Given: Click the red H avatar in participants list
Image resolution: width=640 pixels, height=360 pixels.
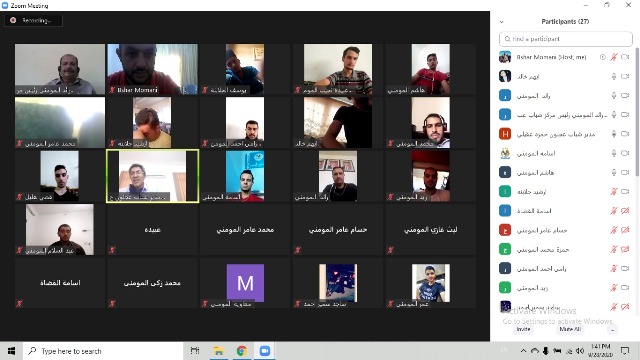Looking at the screenshot, I should pos(505,133).
